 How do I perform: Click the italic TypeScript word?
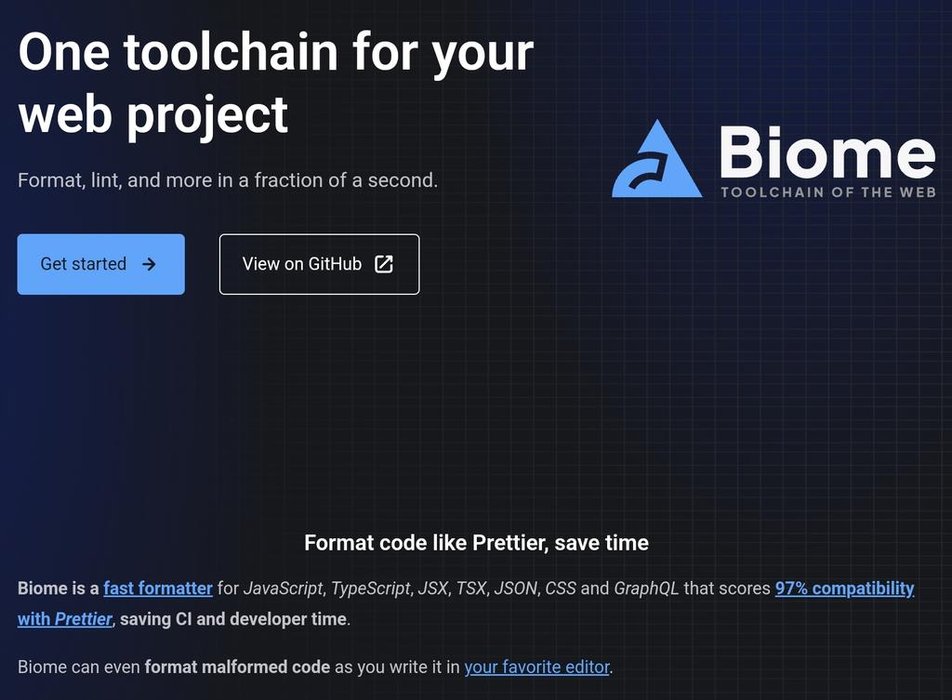click(369, 588)
